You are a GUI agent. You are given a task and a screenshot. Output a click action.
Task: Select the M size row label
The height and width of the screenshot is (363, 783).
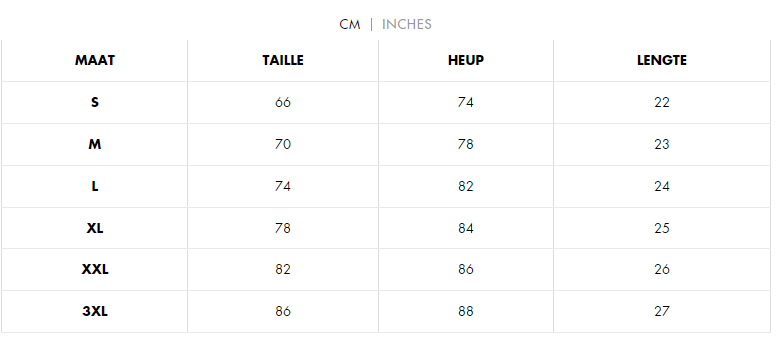(x=95, y=144)
